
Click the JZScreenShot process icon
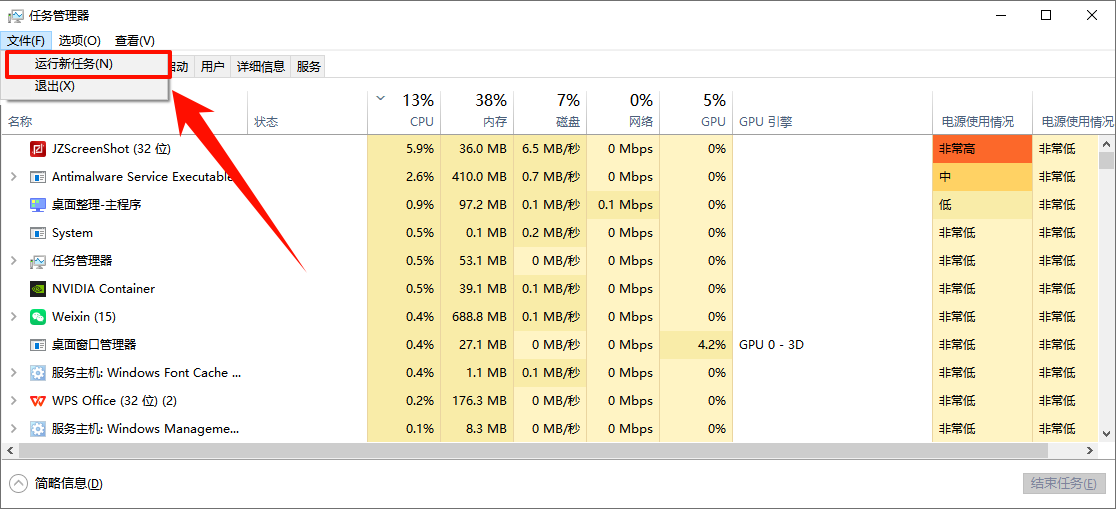point(38,149)
